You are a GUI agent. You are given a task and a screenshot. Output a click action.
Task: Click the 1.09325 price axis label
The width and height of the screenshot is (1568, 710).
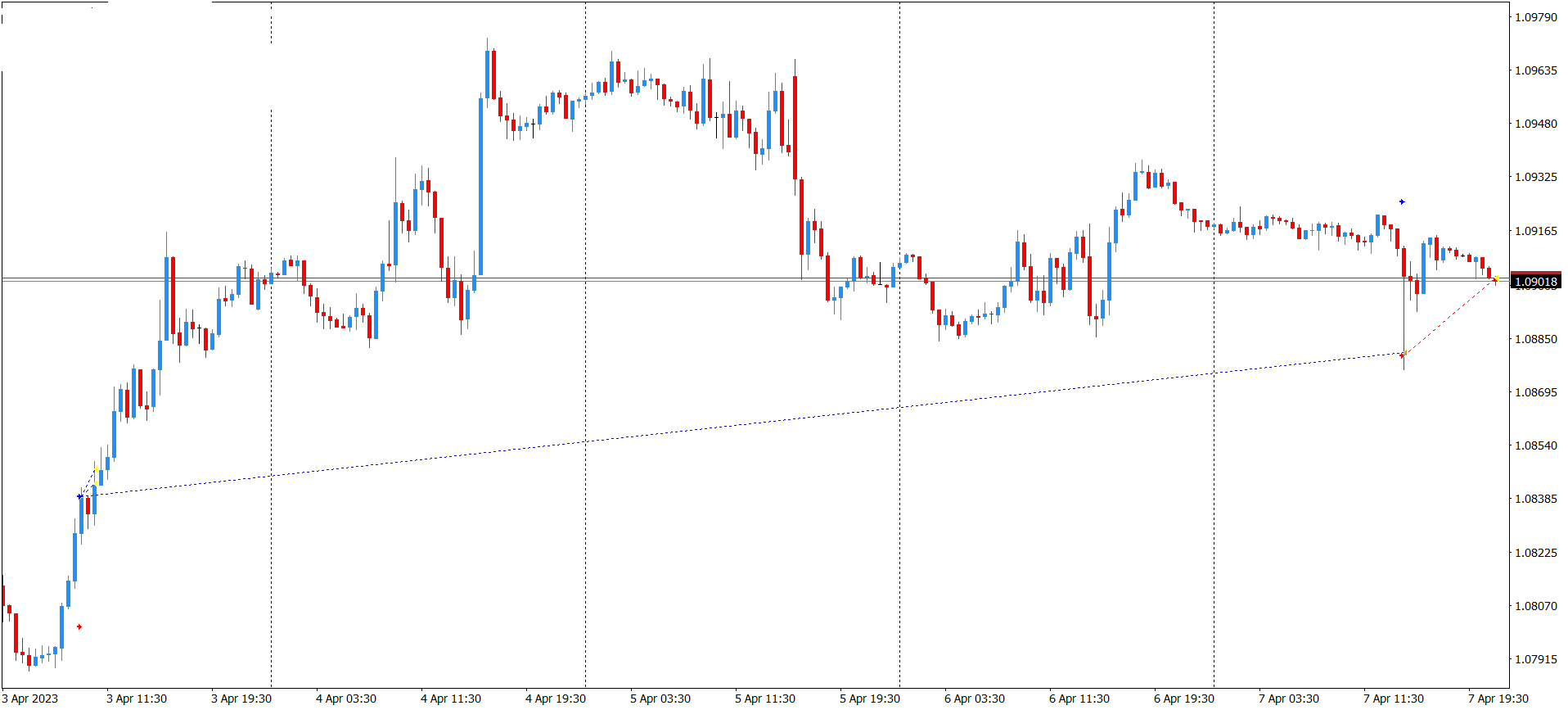(x=1536, y=177)
